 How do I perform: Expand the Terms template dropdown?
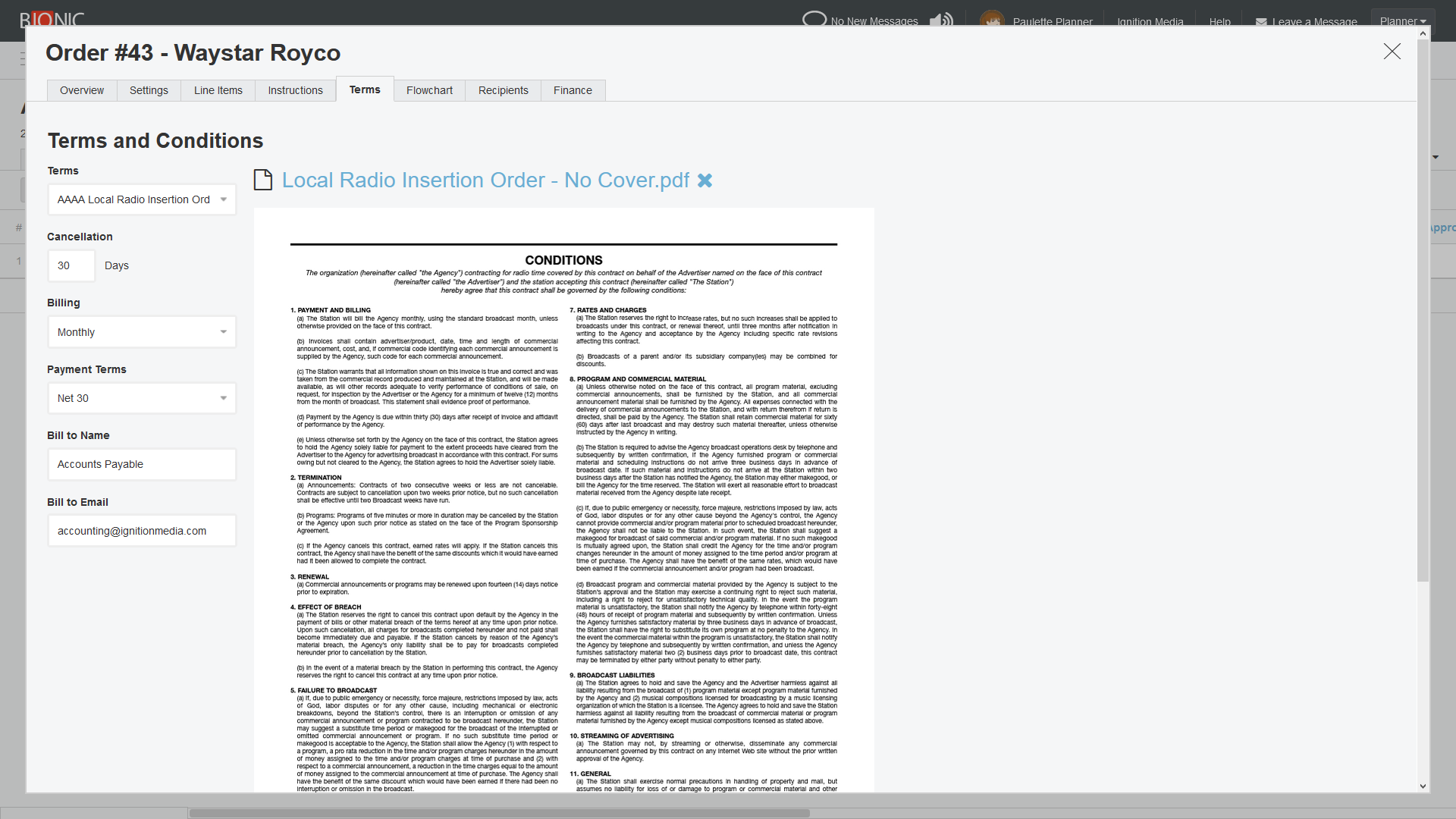pyautogui.click(x=142, y=199)
